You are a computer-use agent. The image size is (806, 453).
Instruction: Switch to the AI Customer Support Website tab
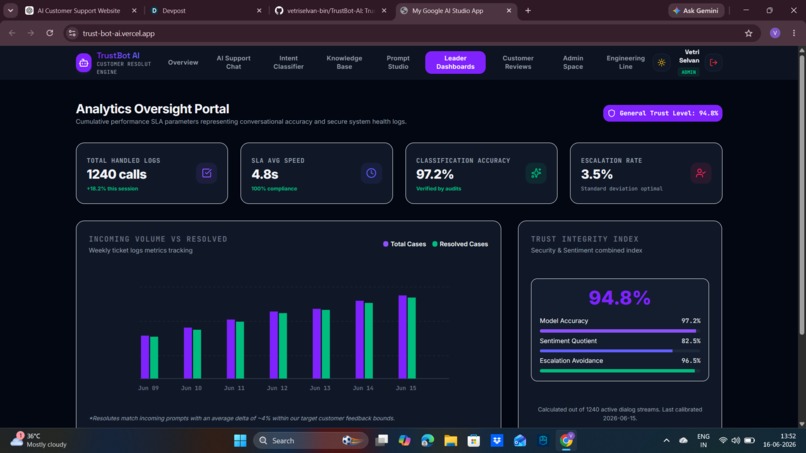pyautogui.click(x=78, y=10)
